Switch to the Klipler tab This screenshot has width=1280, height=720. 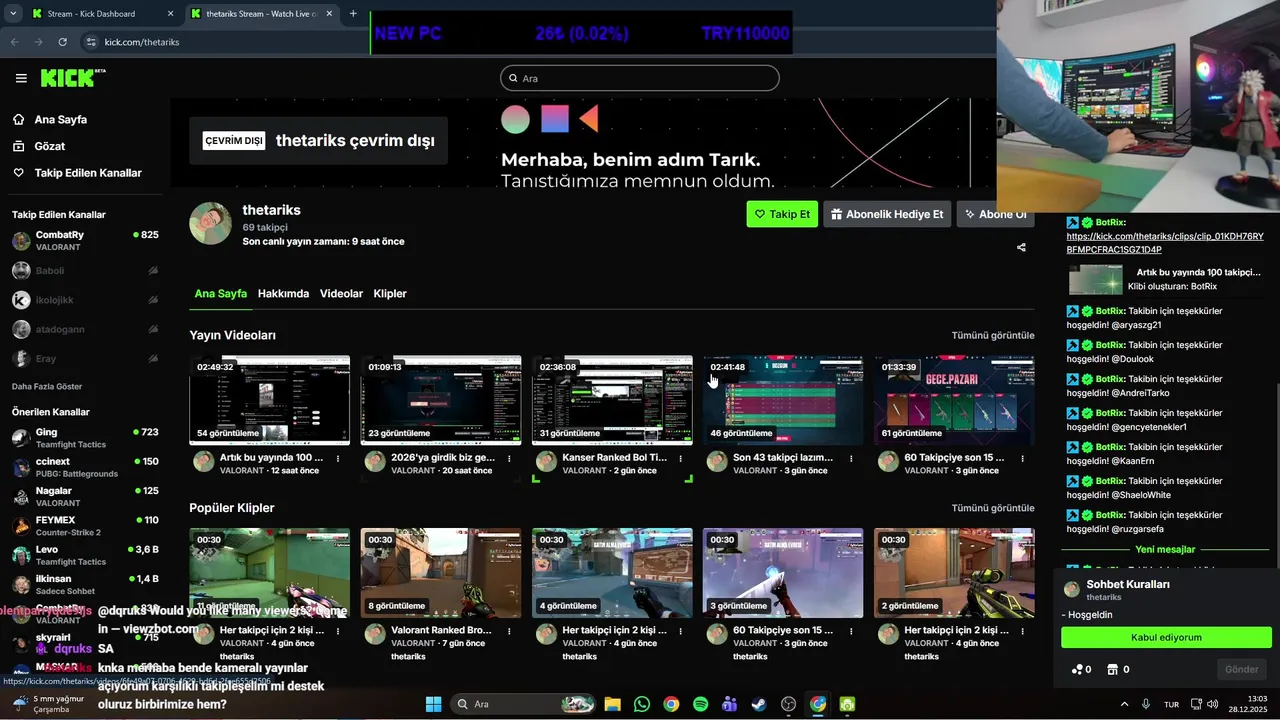[390, 293]
